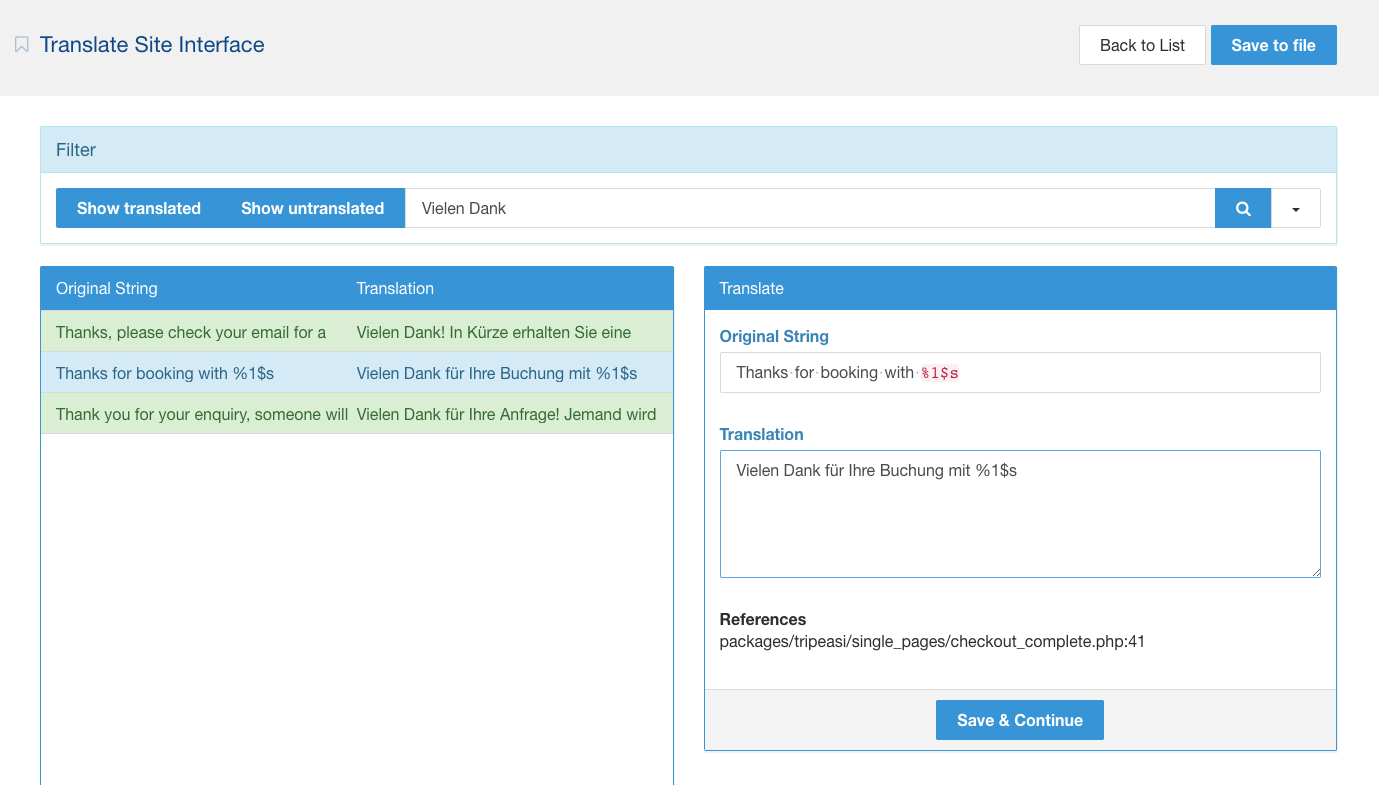Click the %1$s placeholder in the Original String field
The width and height of the screenshot is (1379, 785).
[940, 373]
